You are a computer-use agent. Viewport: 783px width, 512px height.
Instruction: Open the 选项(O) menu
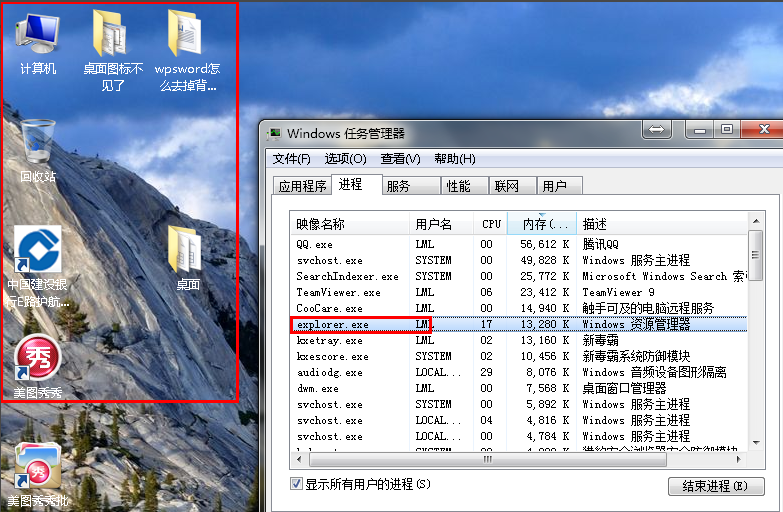(x=346, y=159)
